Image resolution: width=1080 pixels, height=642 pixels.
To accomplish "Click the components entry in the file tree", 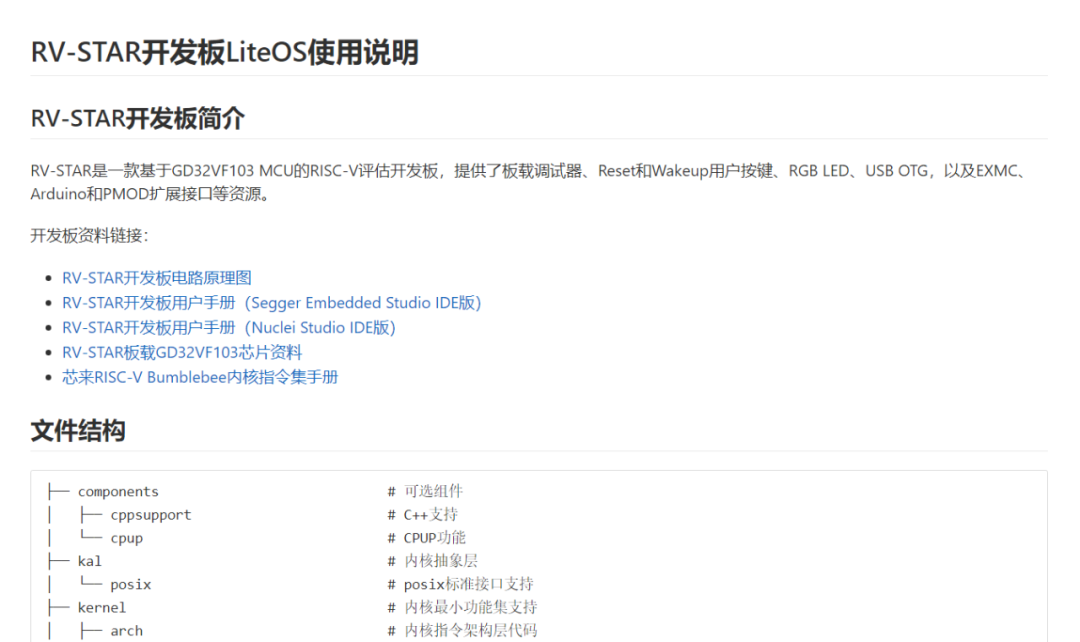I will pos(118,491).
